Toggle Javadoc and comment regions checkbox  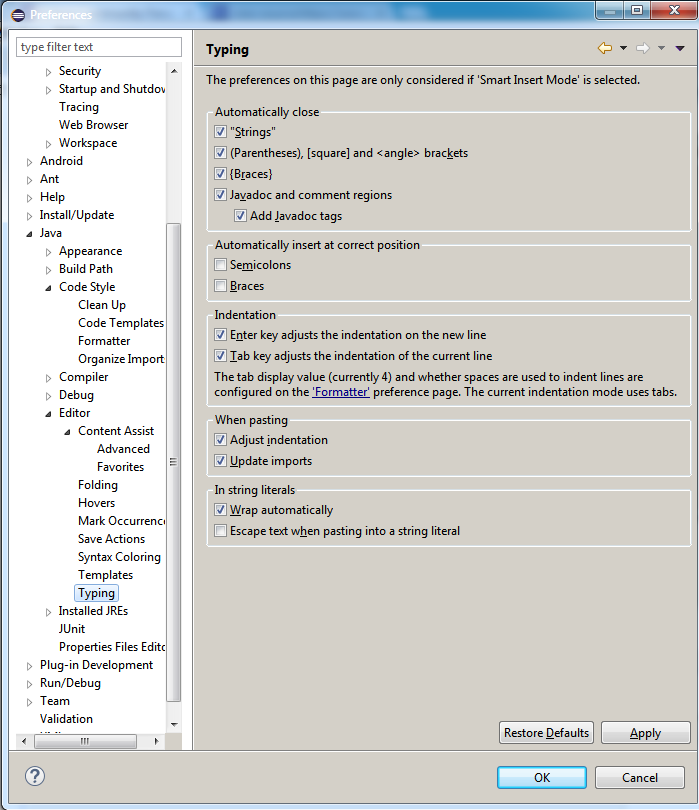(221, 195)
